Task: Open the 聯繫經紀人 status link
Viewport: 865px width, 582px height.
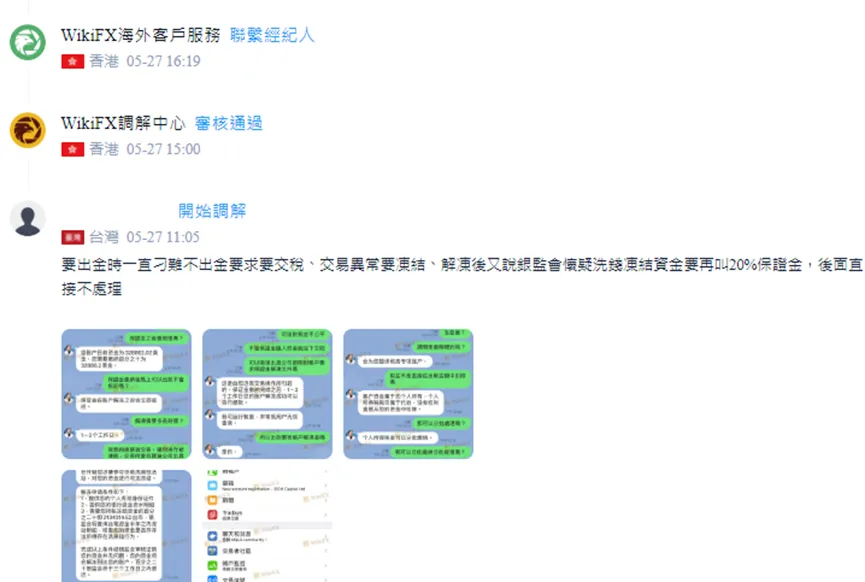Action: (272, 35)
